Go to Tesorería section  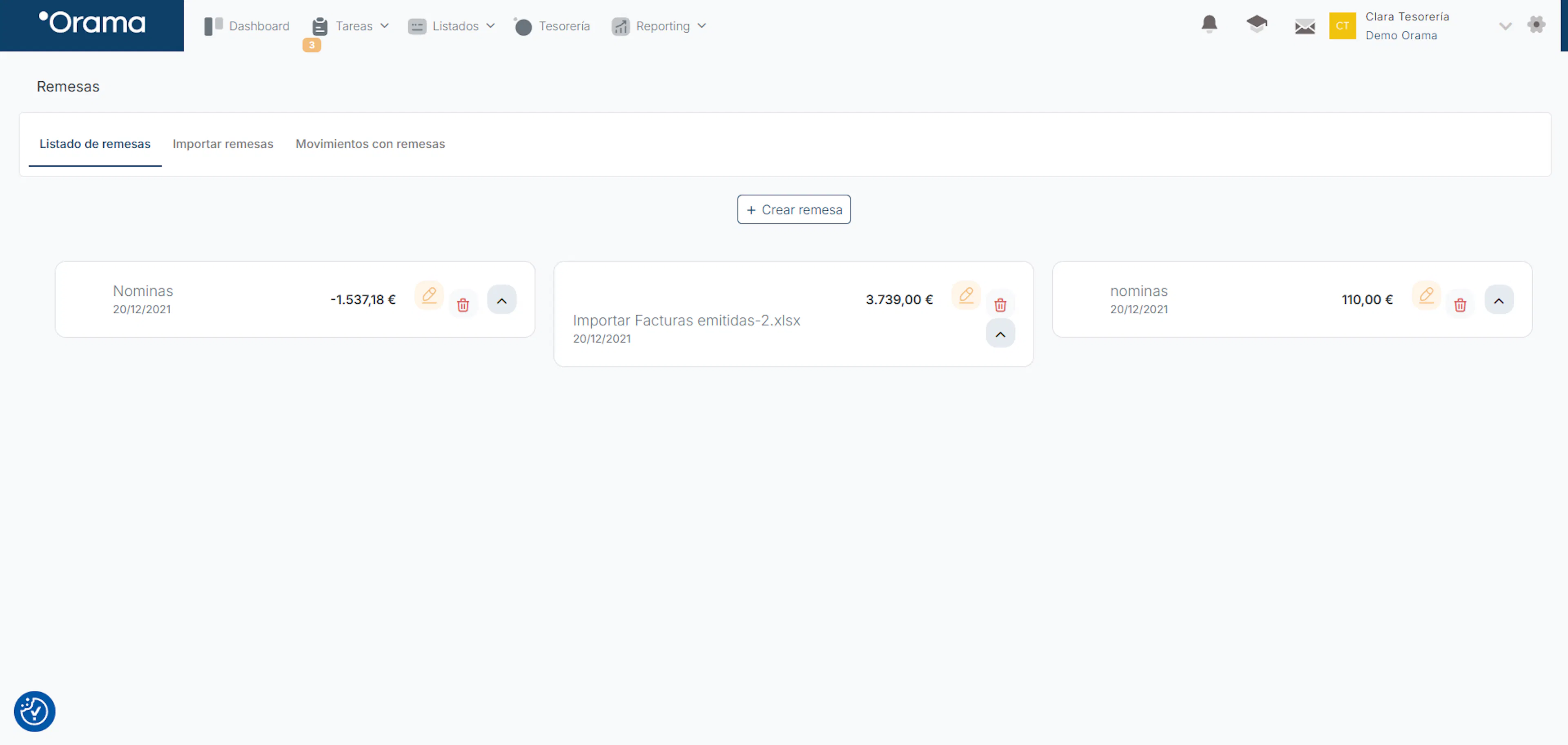[552, 26]
